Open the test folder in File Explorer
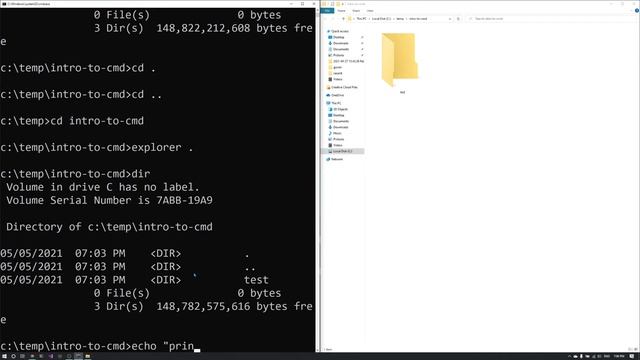This screenshot has height=360, width=640. click(400, 62)
